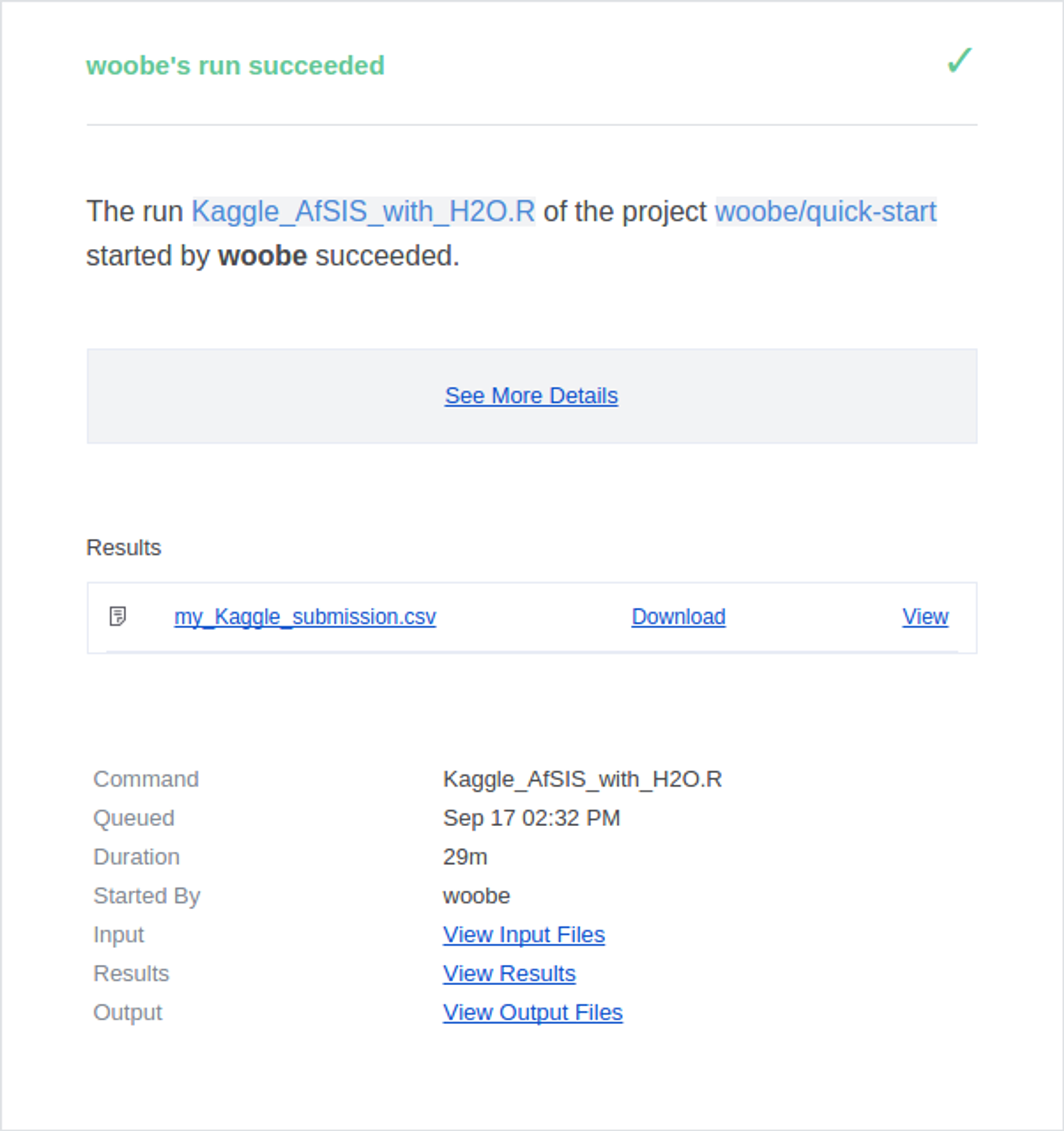Click See More Details

[x=531, y=396]
